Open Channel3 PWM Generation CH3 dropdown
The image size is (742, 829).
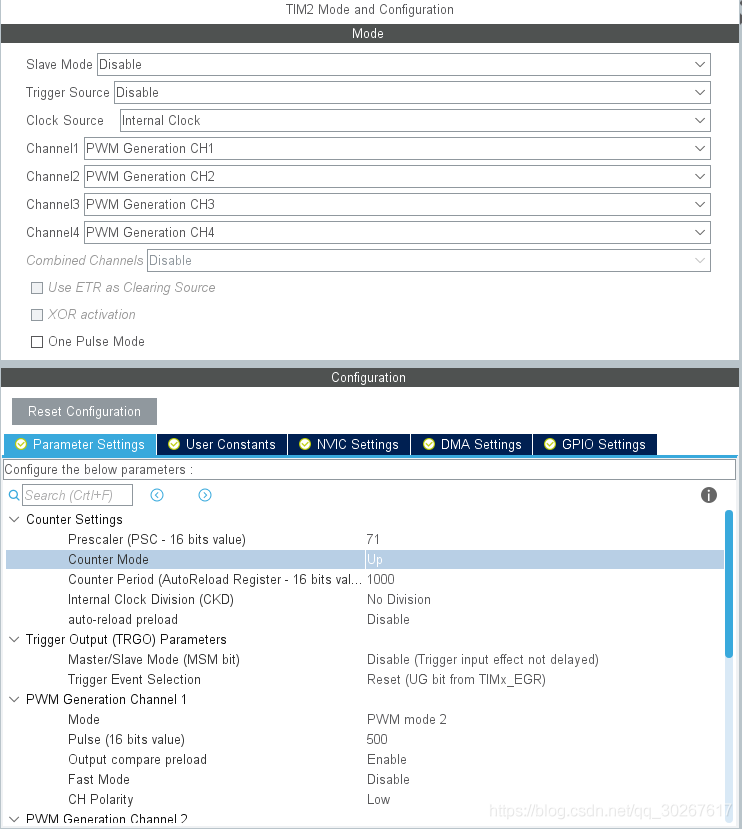tap(397, 205)
